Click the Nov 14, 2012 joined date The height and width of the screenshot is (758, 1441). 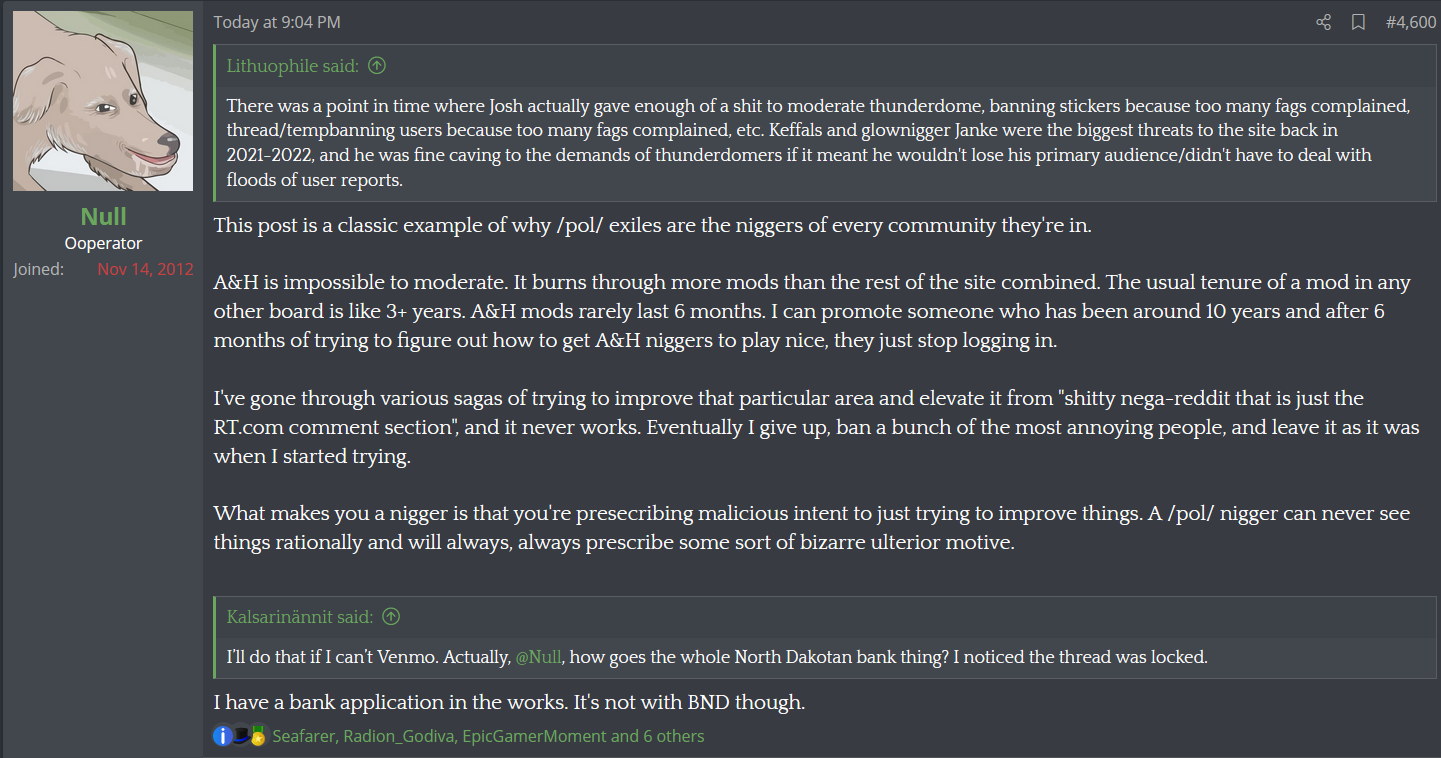pos(145,269)
